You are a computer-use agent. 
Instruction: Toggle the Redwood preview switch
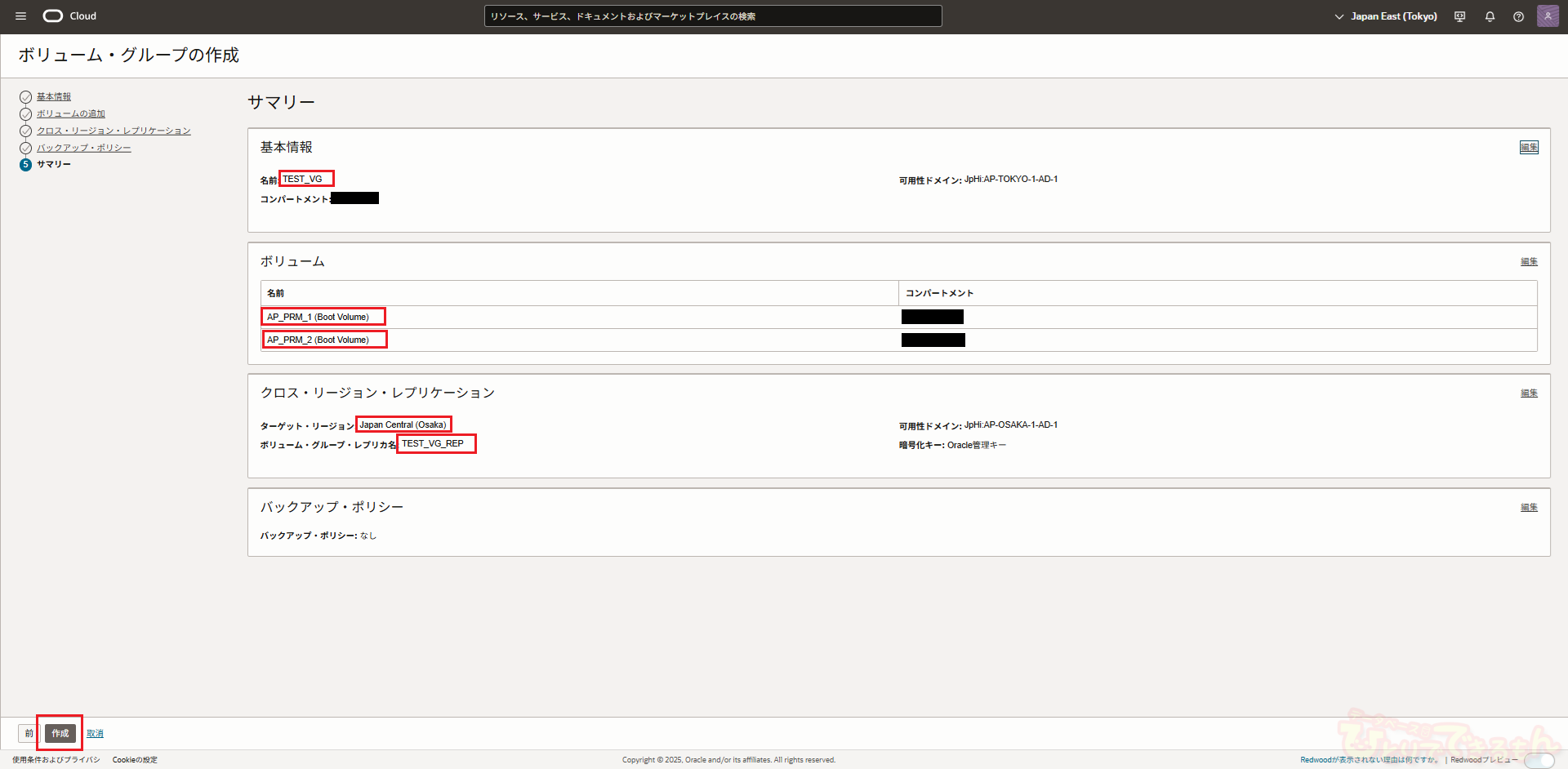point(1539,760)
